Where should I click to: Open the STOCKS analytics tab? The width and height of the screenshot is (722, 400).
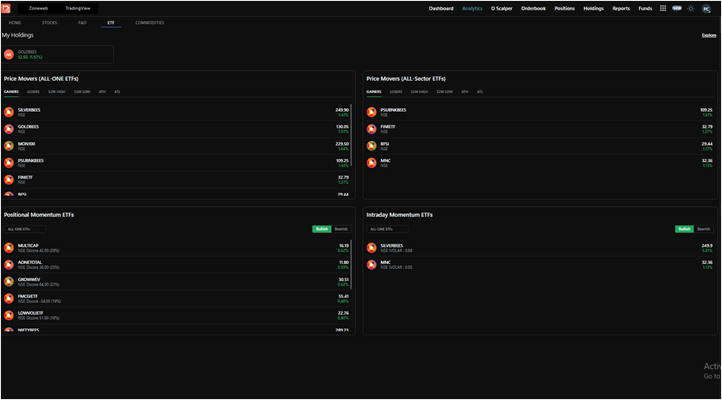click(50, 23)
